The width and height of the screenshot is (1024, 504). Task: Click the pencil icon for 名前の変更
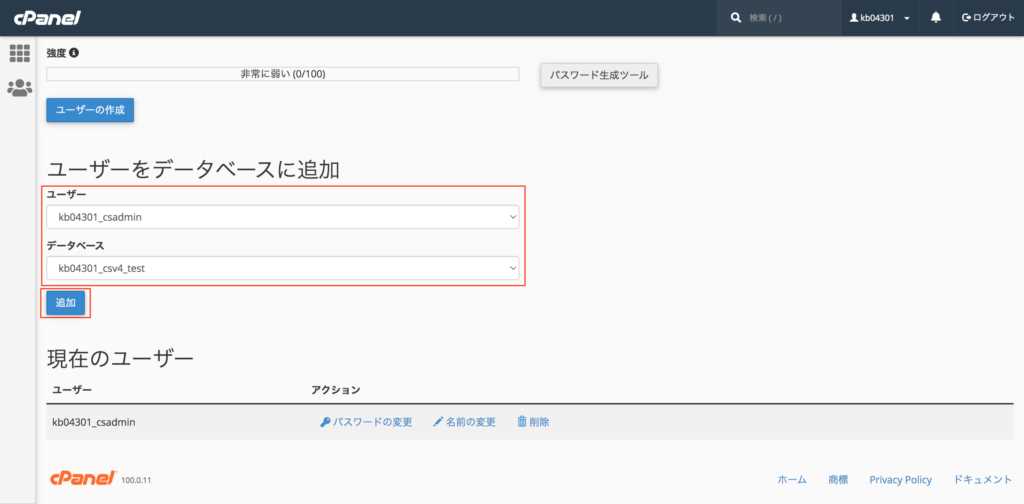[437, 422]
